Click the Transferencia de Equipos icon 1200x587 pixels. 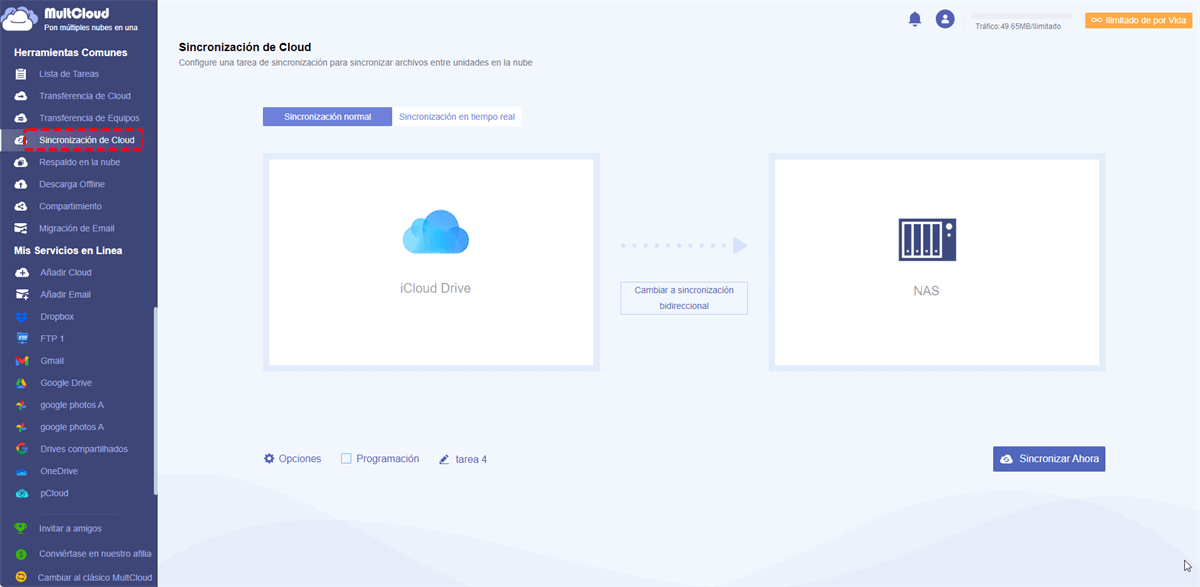(21, 118)
